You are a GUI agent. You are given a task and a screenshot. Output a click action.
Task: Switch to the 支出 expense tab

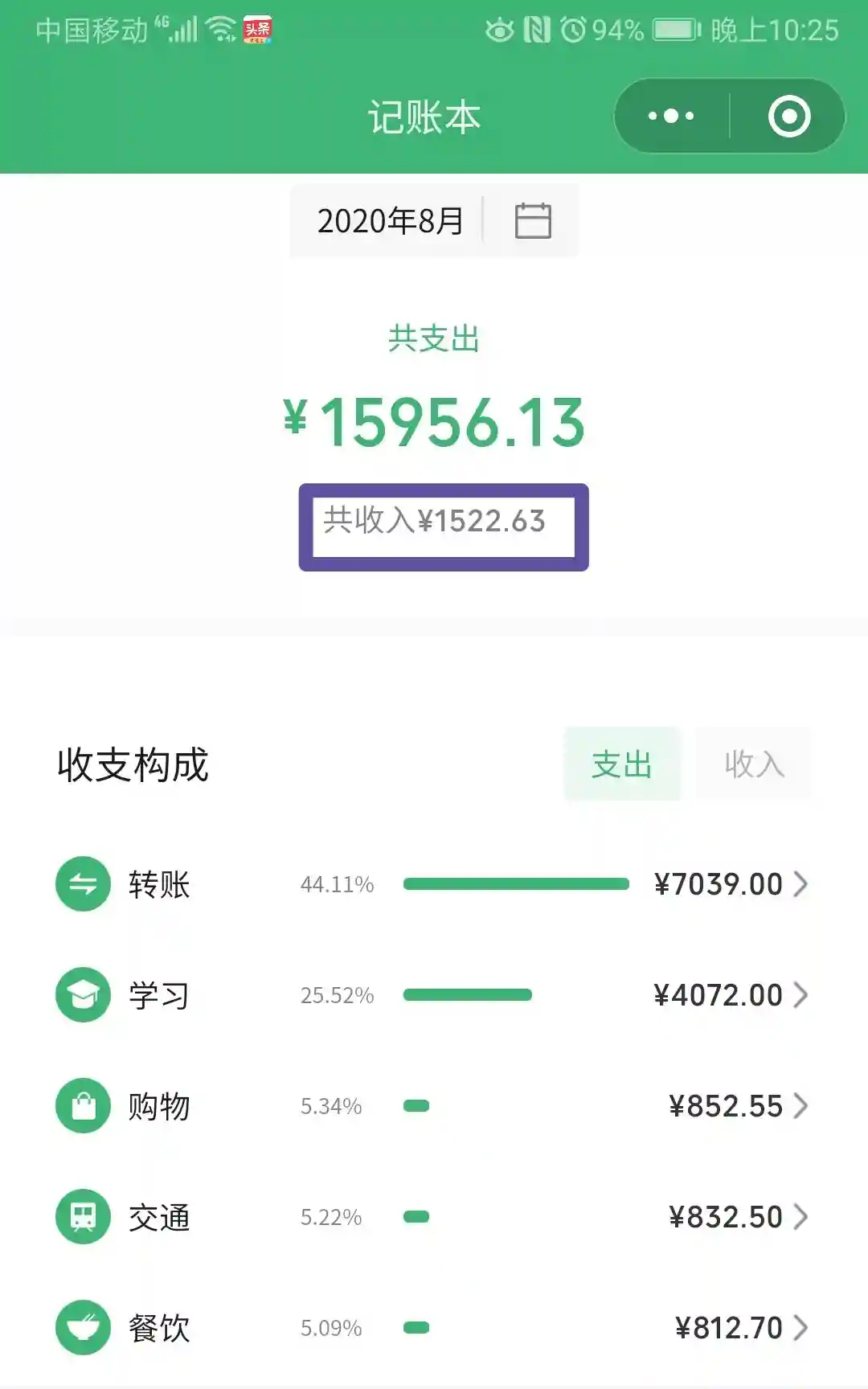[621, 764]
